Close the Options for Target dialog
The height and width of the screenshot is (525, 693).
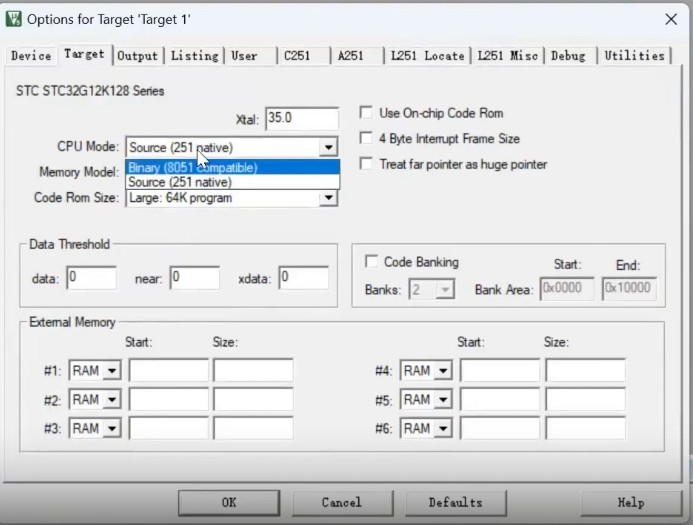(x=670, y=19)
